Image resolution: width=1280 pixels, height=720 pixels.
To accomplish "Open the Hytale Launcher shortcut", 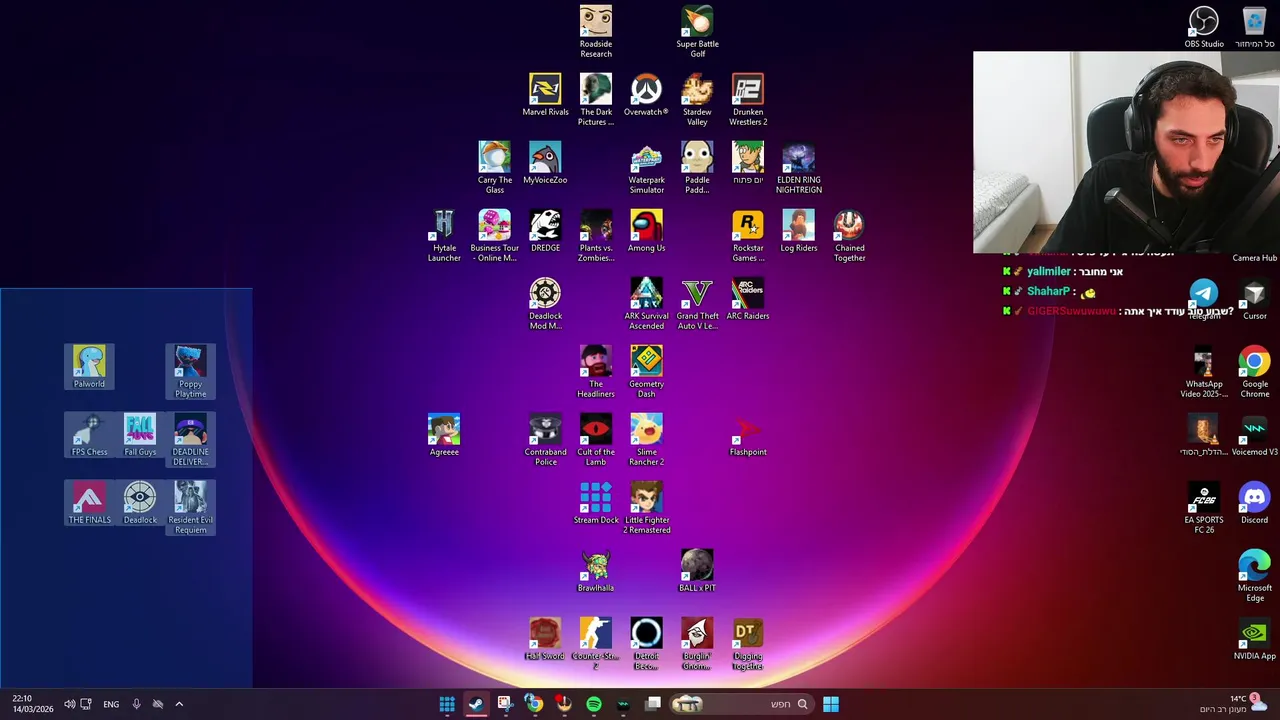I will coord(444,236).
